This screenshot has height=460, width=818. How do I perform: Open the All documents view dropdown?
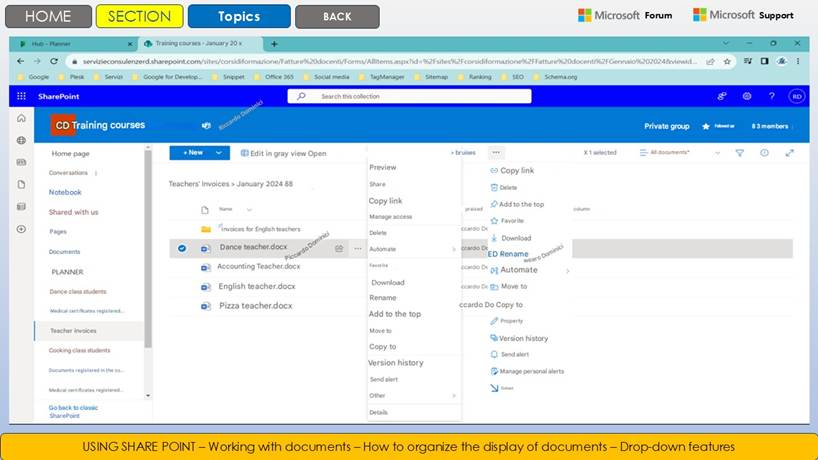pyautogui.click(x=684, y=153)
